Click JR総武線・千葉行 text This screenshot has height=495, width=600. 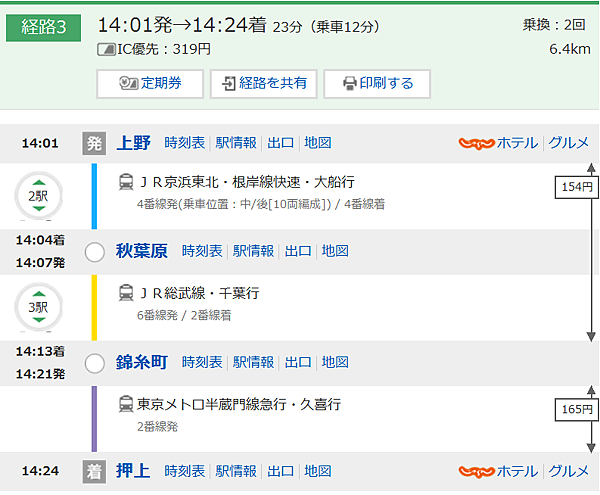coord(199,293)
